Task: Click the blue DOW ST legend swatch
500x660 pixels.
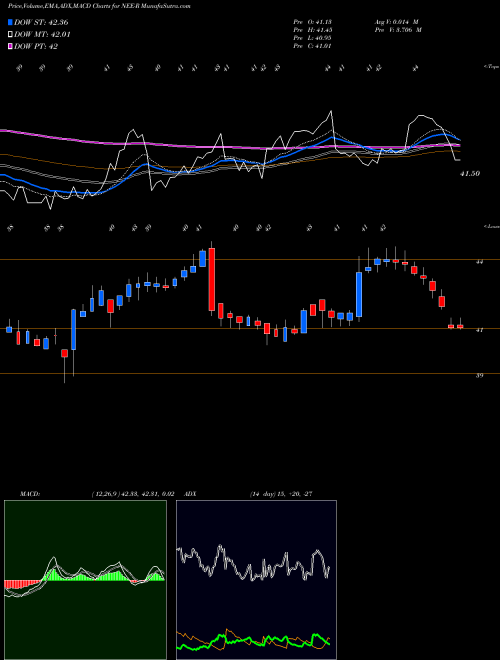Action: click(11, 22)
